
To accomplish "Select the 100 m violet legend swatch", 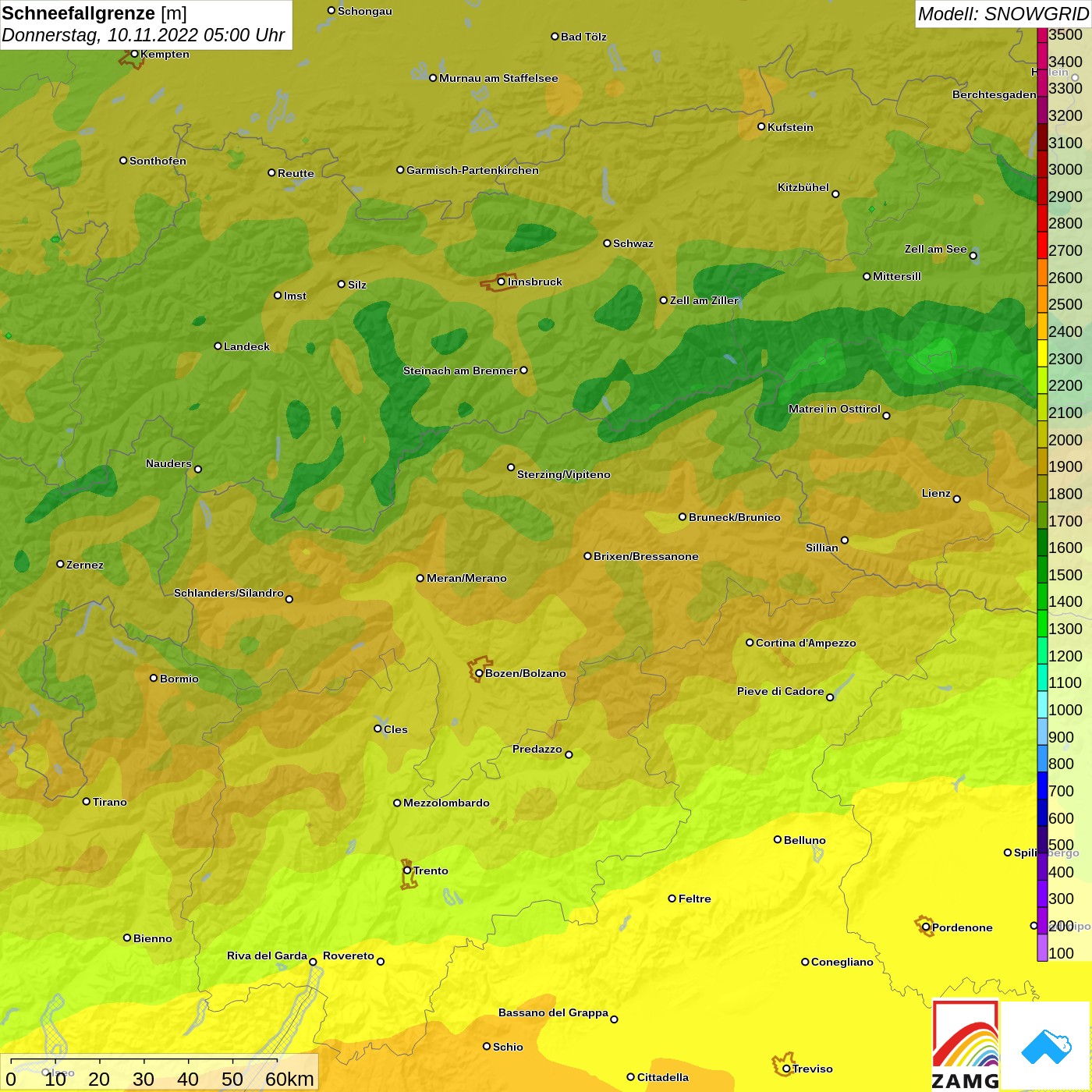I will tap(1042, 947).
